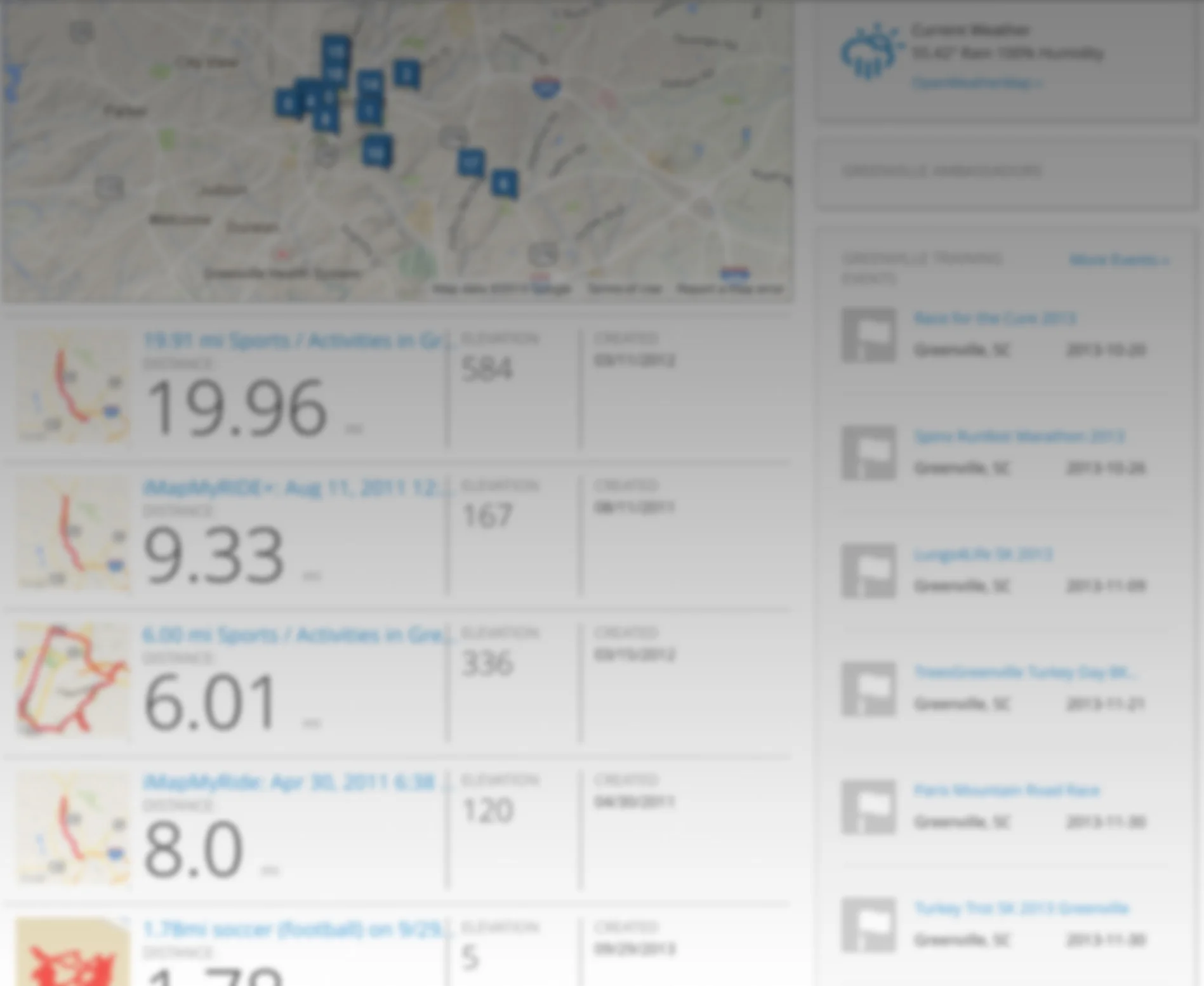Click the 2013-10-26 event date
The image size is (1204, 986).
tap(1106, 468)
